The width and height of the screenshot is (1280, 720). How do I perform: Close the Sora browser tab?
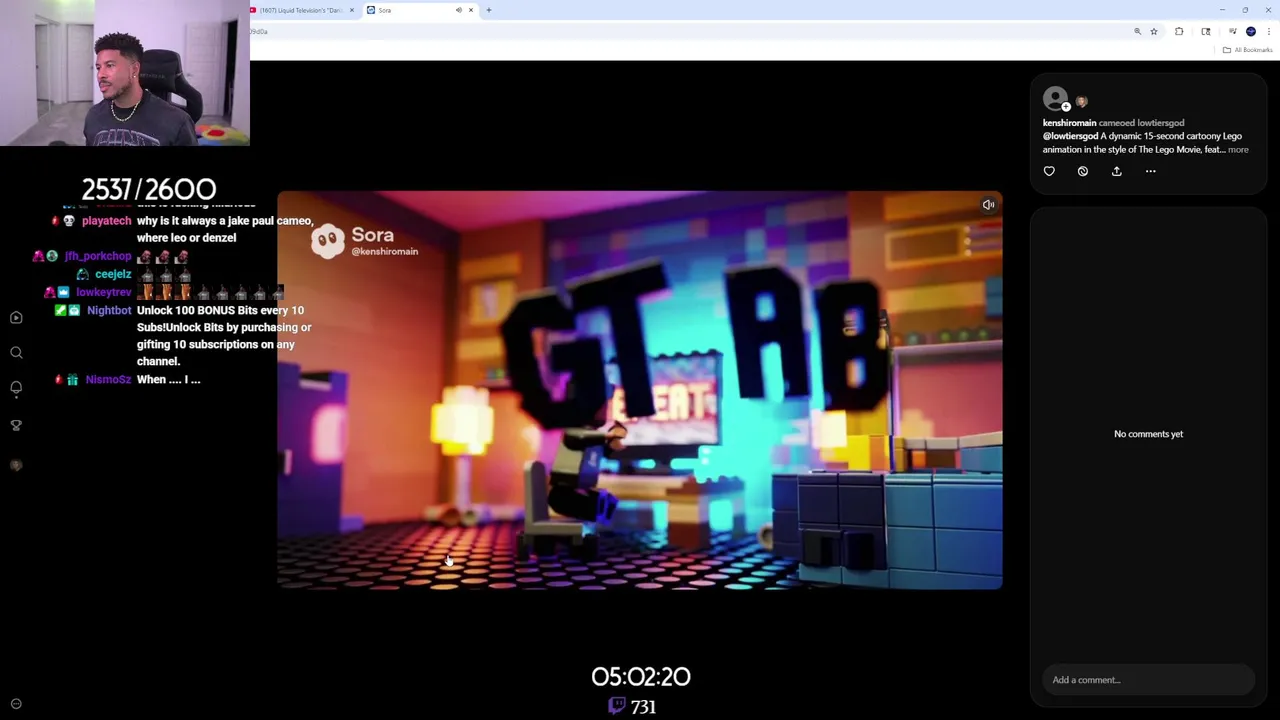(x=471, y=10)
